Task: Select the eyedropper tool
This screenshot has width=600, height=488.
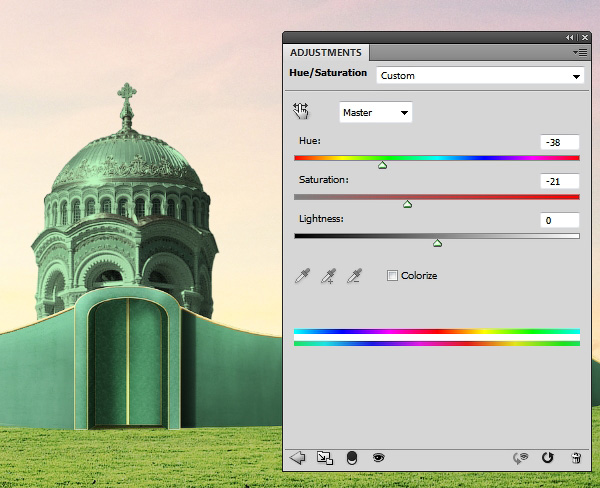Action: click(302, 276)
